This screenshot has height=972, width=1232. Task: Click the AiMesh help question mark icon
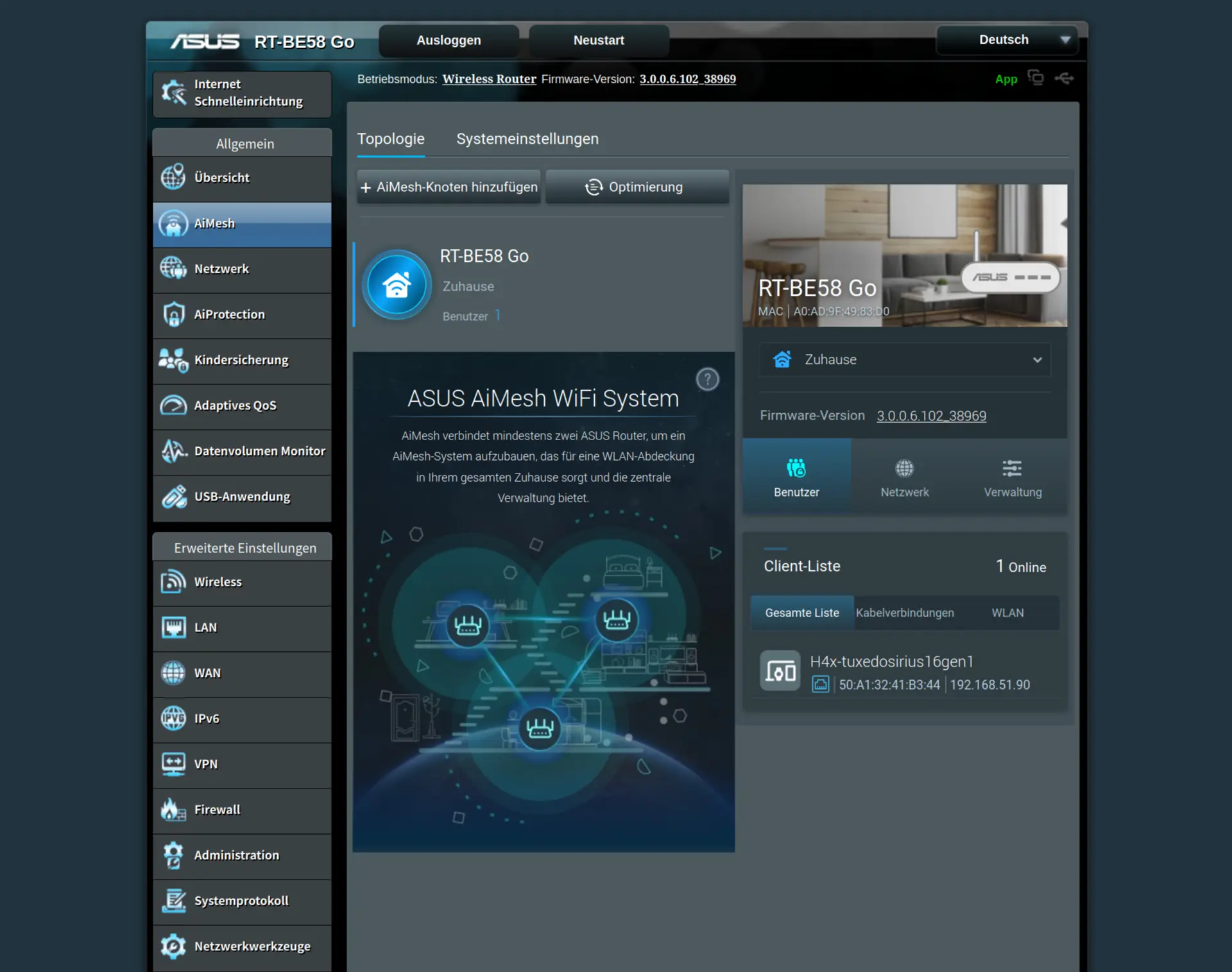pyautogui.click(x=707, y=379)
